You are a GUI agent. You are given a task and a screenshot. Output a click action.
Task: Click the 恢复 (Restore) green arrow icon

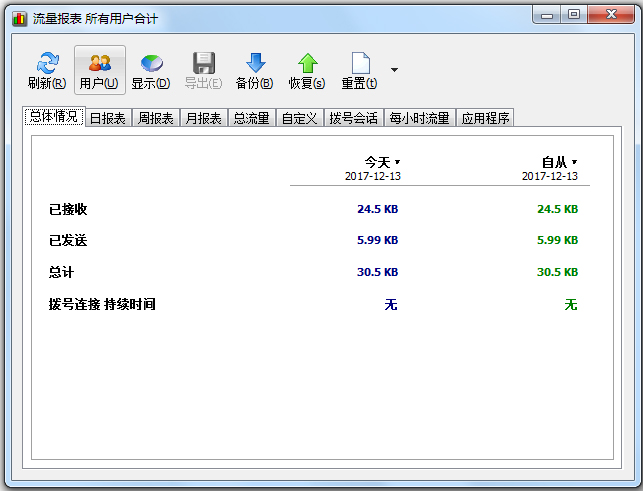tap(307, 64)
